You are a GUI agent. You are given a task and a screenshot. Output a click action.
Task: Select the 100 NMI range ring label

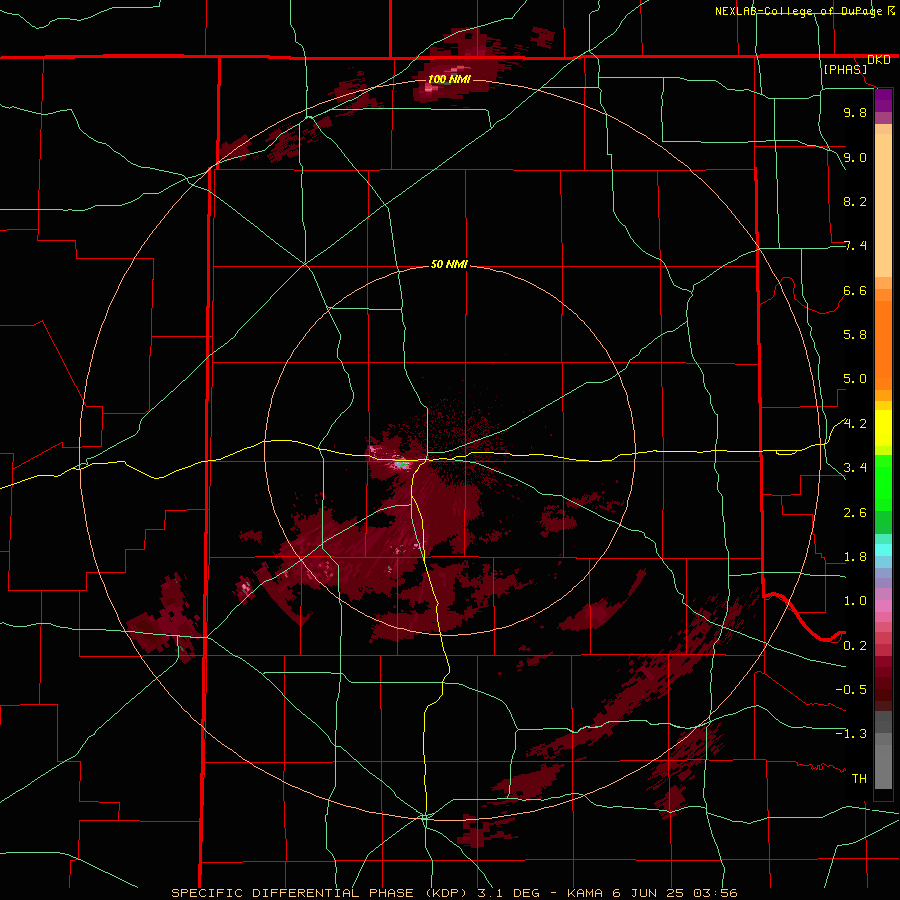click(449, 79)
